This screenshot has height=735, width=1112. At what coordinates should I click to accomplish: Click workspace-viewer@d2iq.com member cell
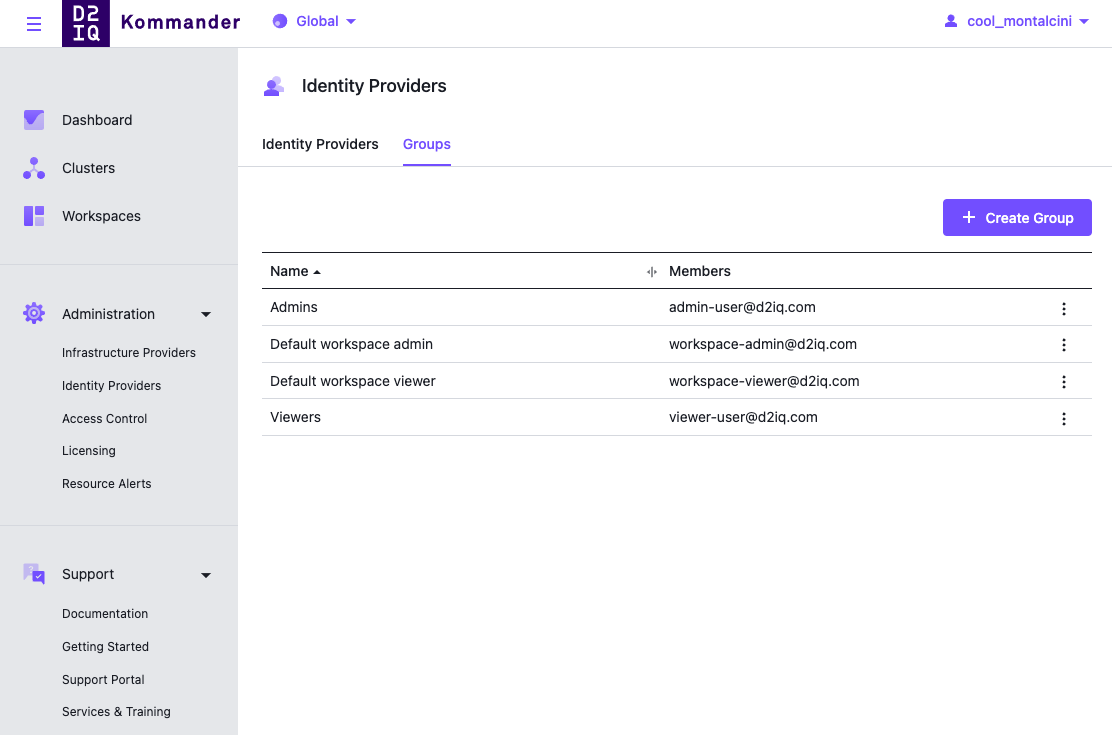coord(764,381)
